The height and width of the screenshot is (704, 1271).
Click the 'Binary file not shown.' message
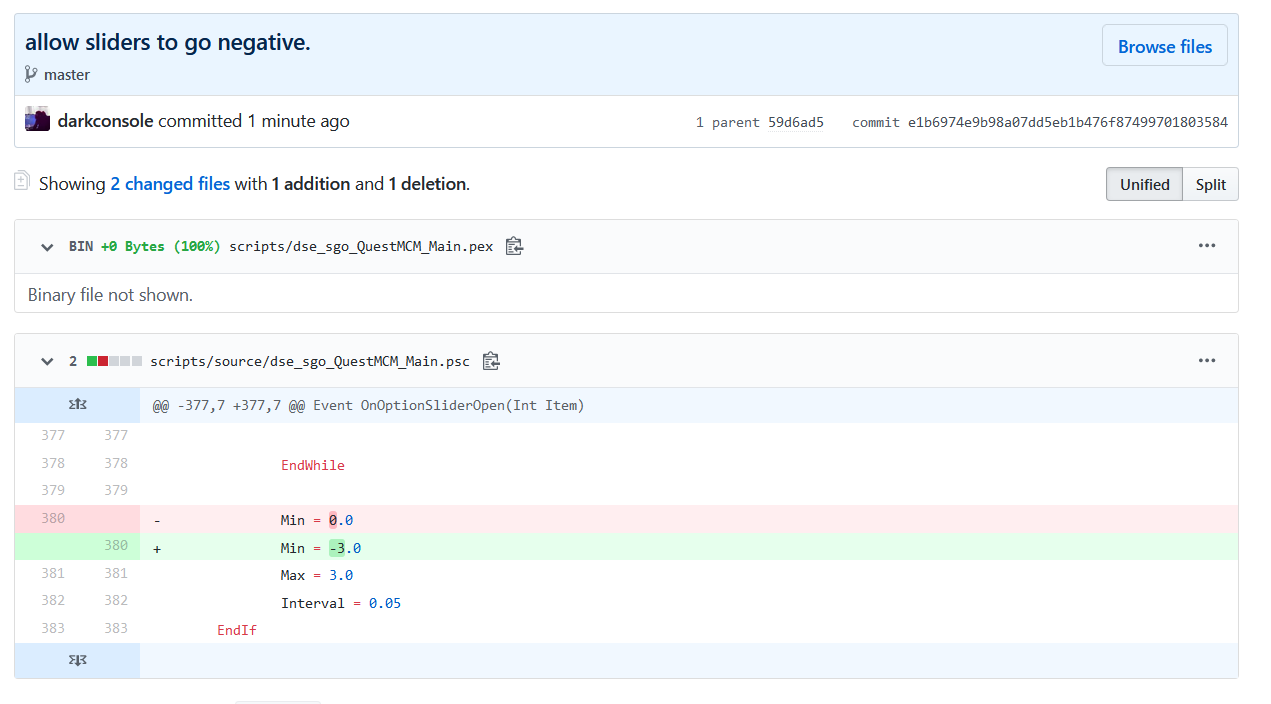pyautogui.click(x=110, y=295)
